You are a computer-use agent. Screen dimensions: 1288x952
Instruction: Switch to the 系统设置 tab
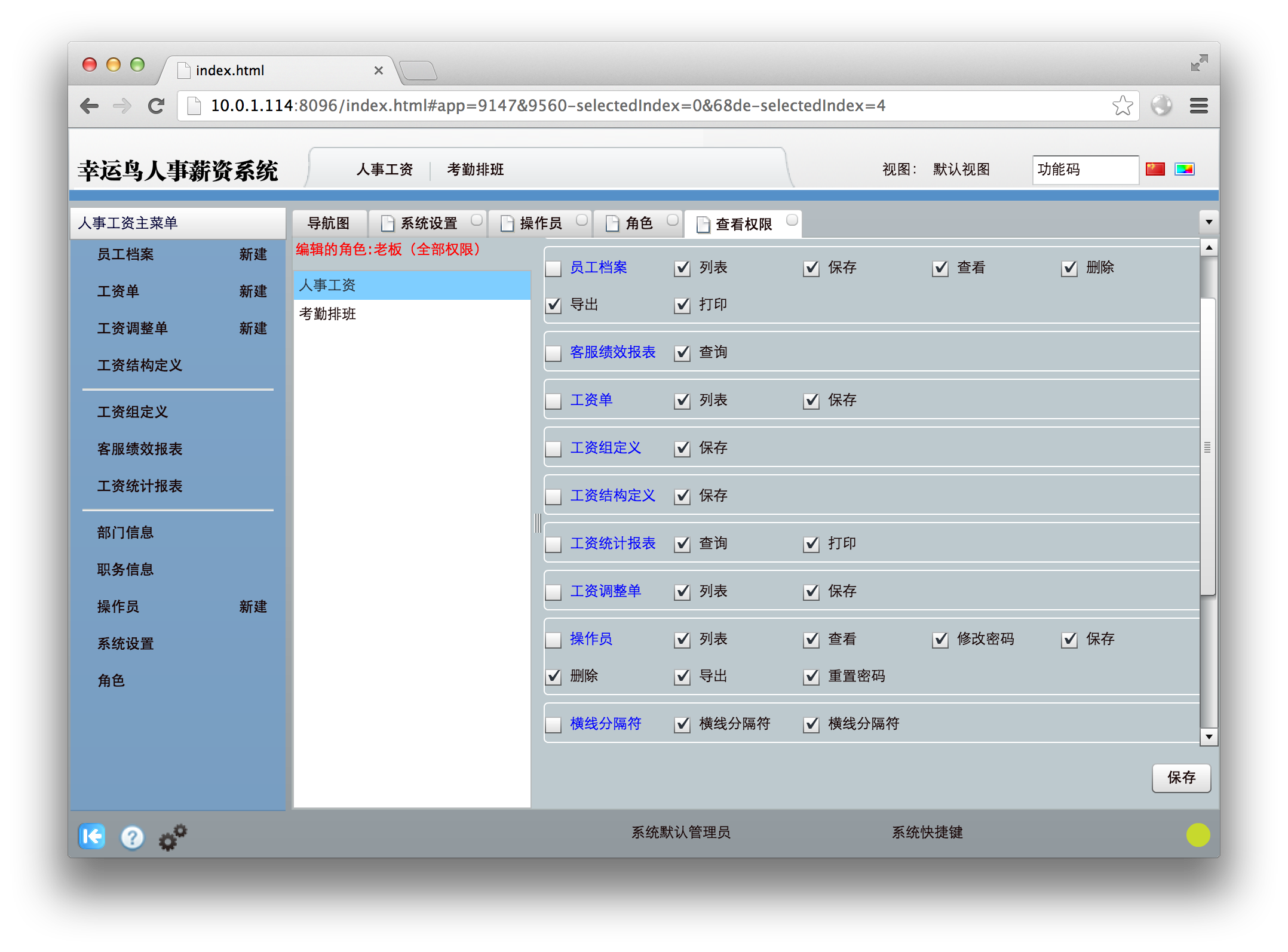click(428, 223)
